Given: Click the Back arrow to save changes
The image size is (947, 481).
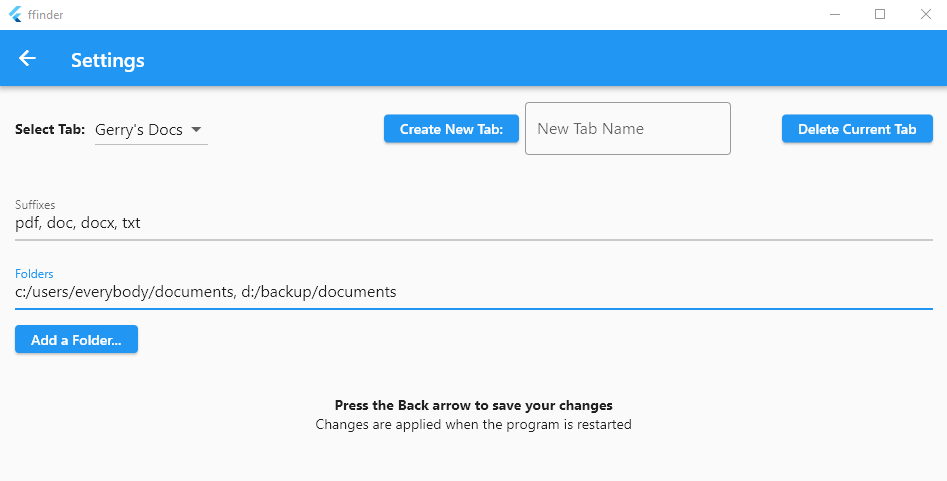Looking at the screenshot, I should 27,59.
